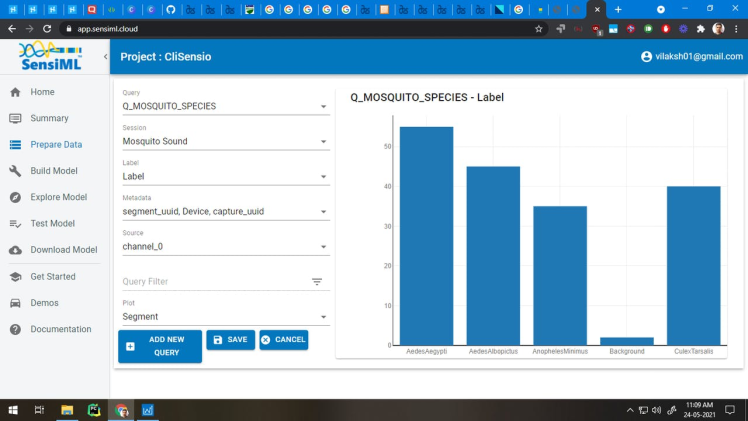Click the Chrome taskbar icon

(121, 410)
